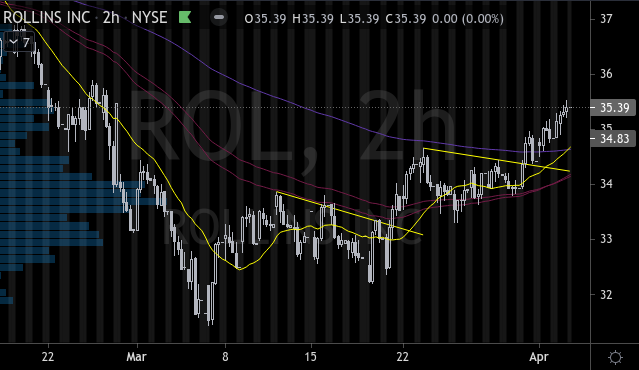
Task: Click the 32 price scale label
Action: click(x=606, y=294)
